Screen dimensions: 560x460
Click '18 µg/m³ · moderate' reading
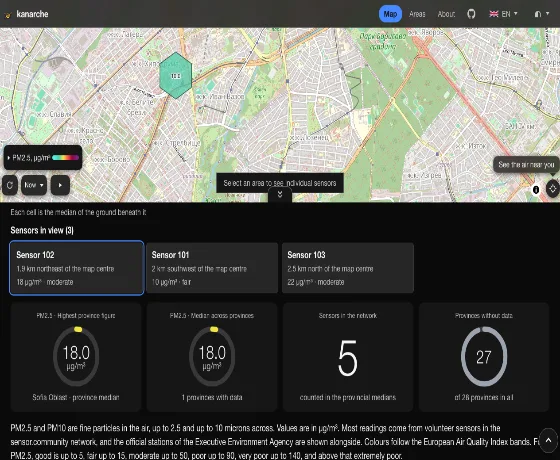coord(45,282)
